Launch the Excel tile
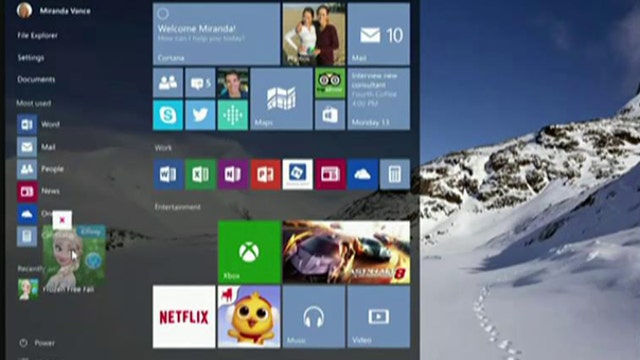The width and height of the screenshot is (640, 360). (200, 174)
